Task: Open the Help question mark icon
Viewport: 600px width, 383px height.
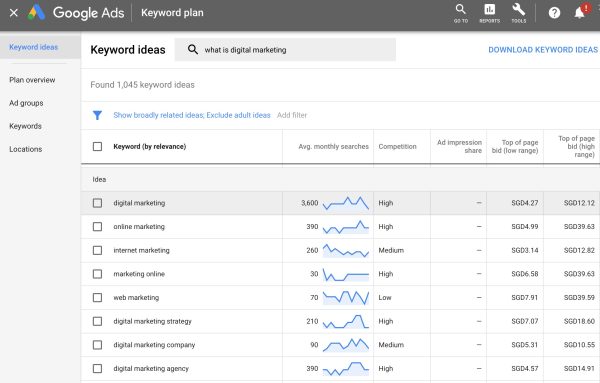Action: 554,13
